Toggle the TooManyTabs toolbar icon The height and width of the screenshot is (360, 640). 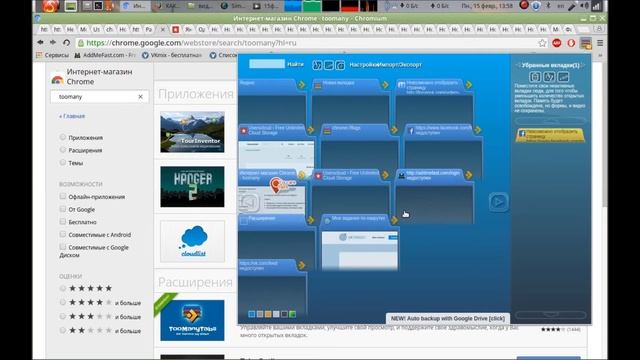[586, 43]
